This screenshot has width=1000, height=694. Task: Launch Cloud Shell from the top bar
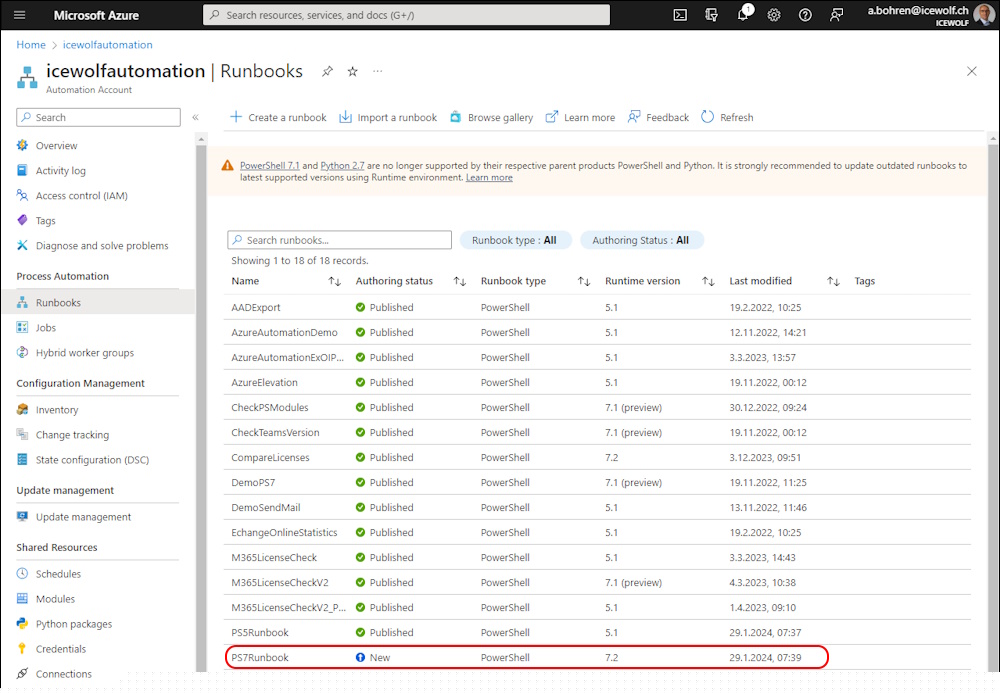680,15
